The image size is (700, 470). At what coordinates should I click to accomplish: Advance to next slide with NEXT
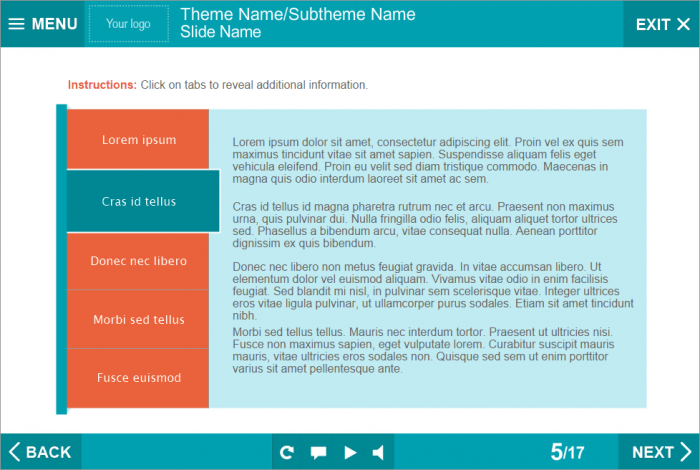[660, 452]
